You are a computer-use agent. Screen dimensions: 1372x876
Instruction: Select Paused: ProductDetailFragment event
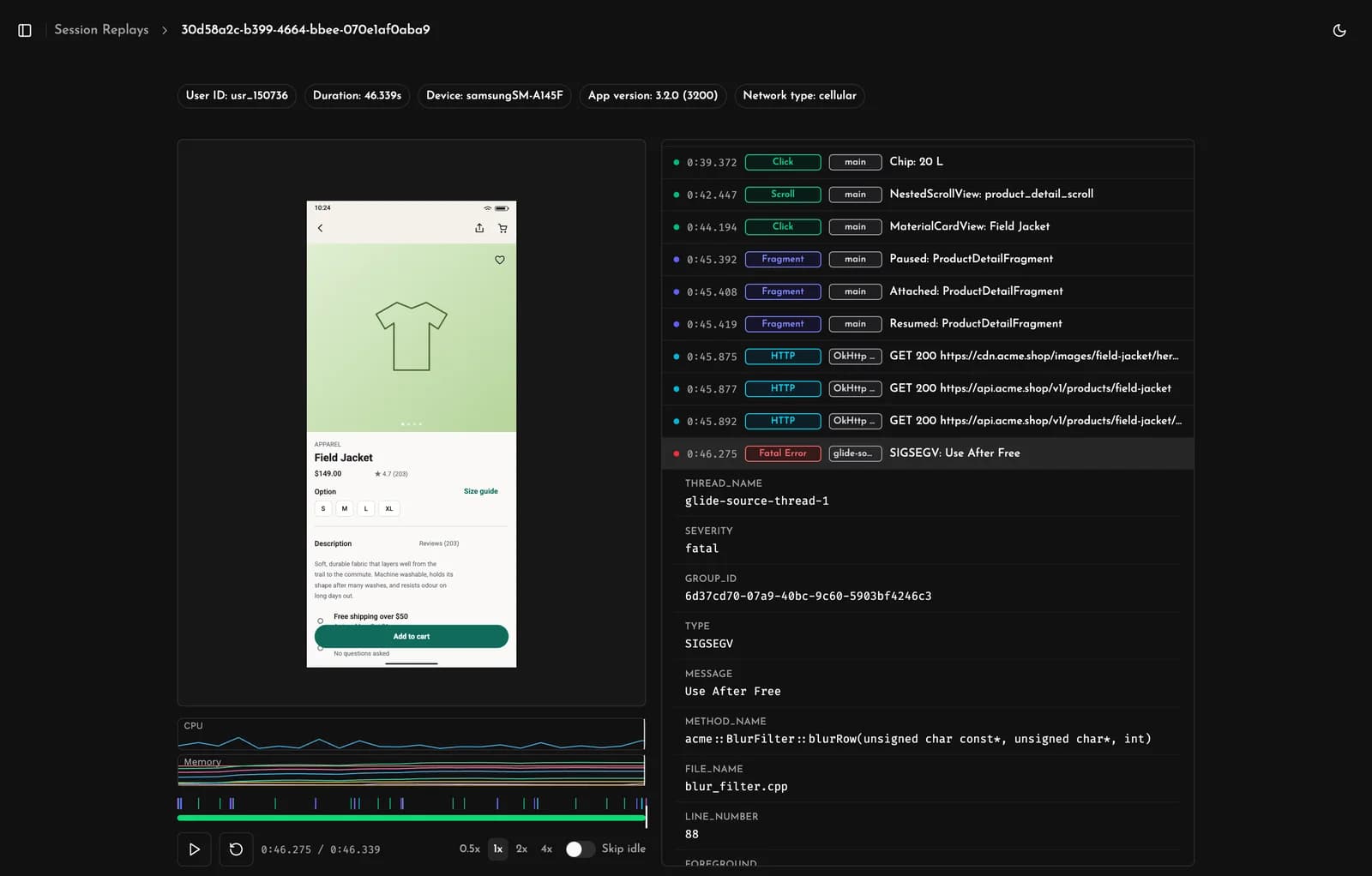pos(928,259)
